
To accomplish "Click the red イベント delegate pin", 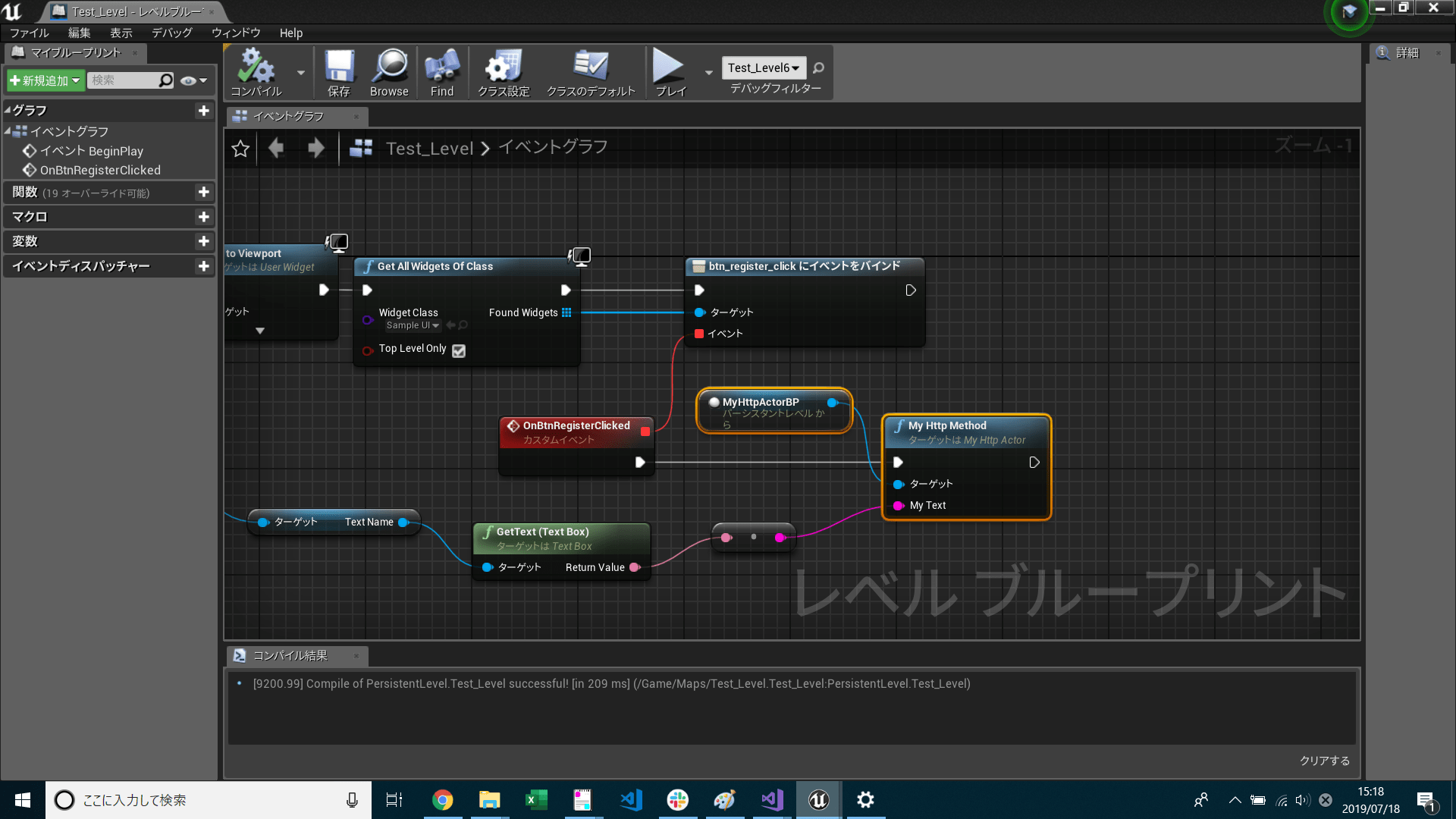I will (x=699, y=334).
